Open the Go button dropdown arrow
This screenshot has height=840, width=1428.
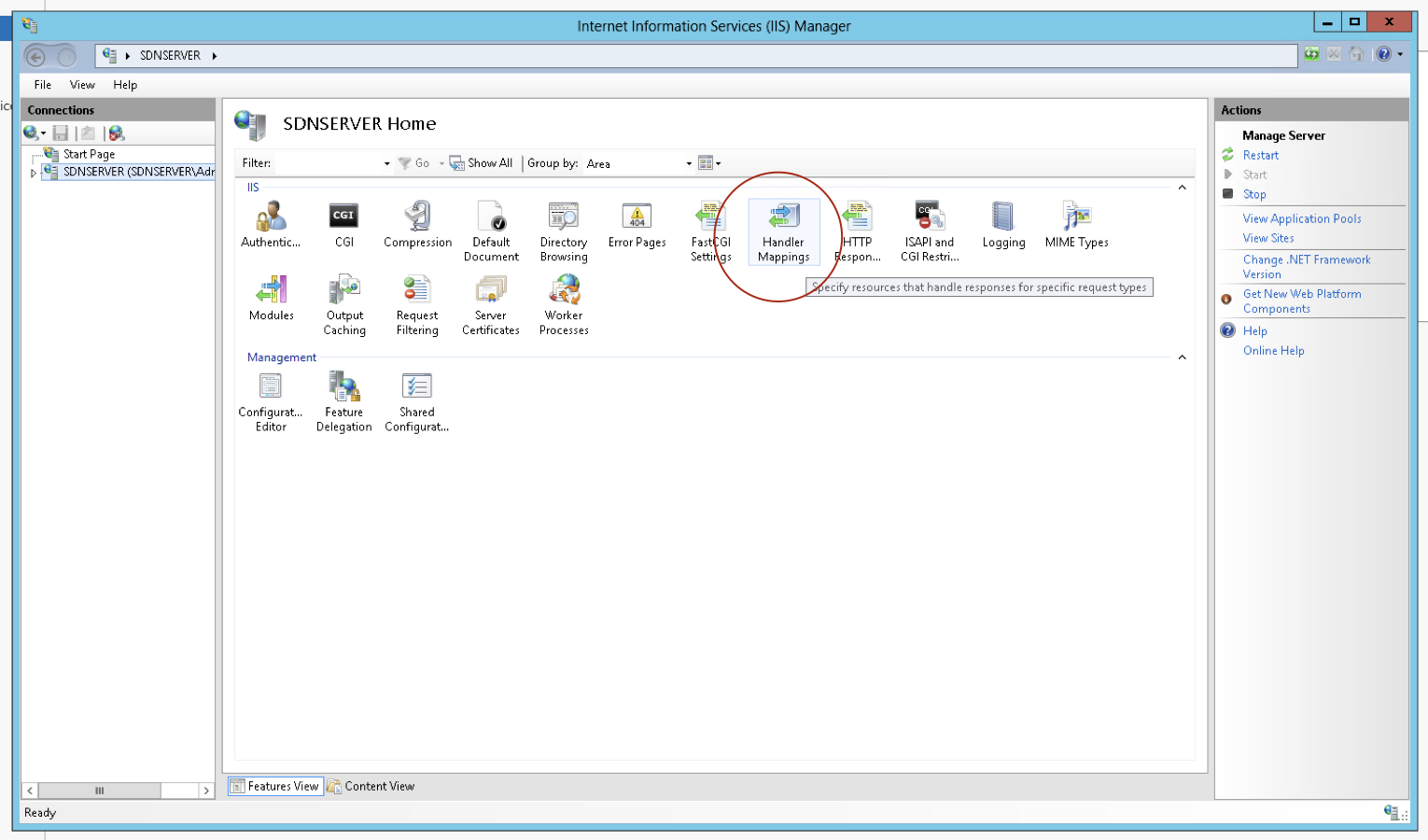pyautogui.click(x=441, y=163)
